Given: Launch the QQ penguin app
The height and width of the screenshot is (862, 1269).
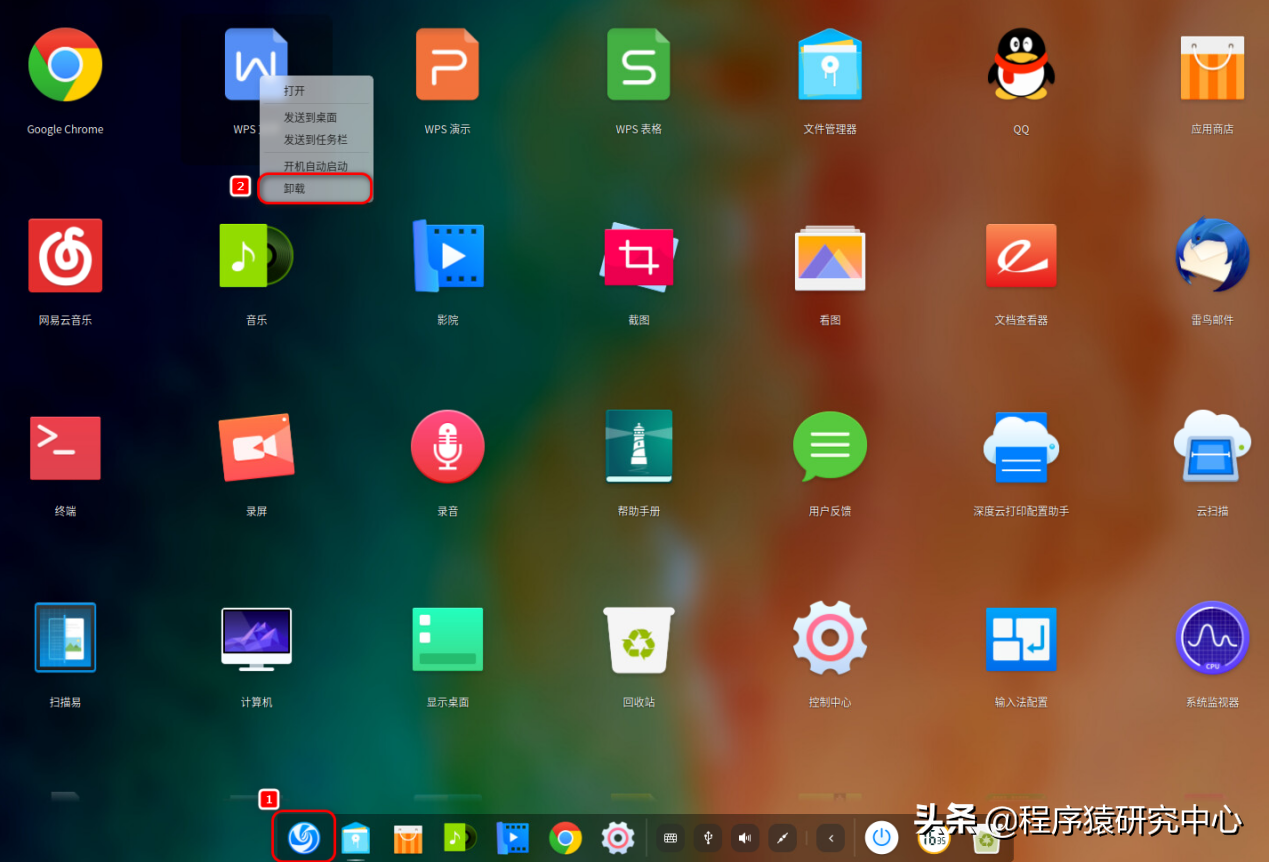Looking at the screenshot, I should coord(1021,64).
